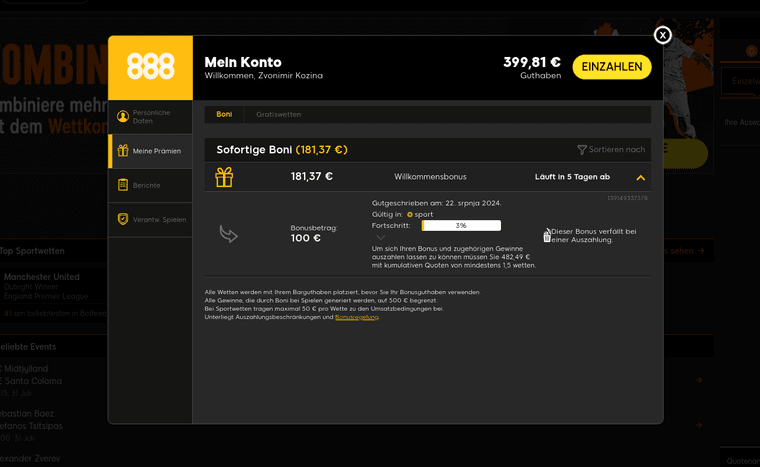The image size is (760, 467).
Task: Click the 181,37 € bonus amount
Action: pyautogui.click(x=311, y=177)
